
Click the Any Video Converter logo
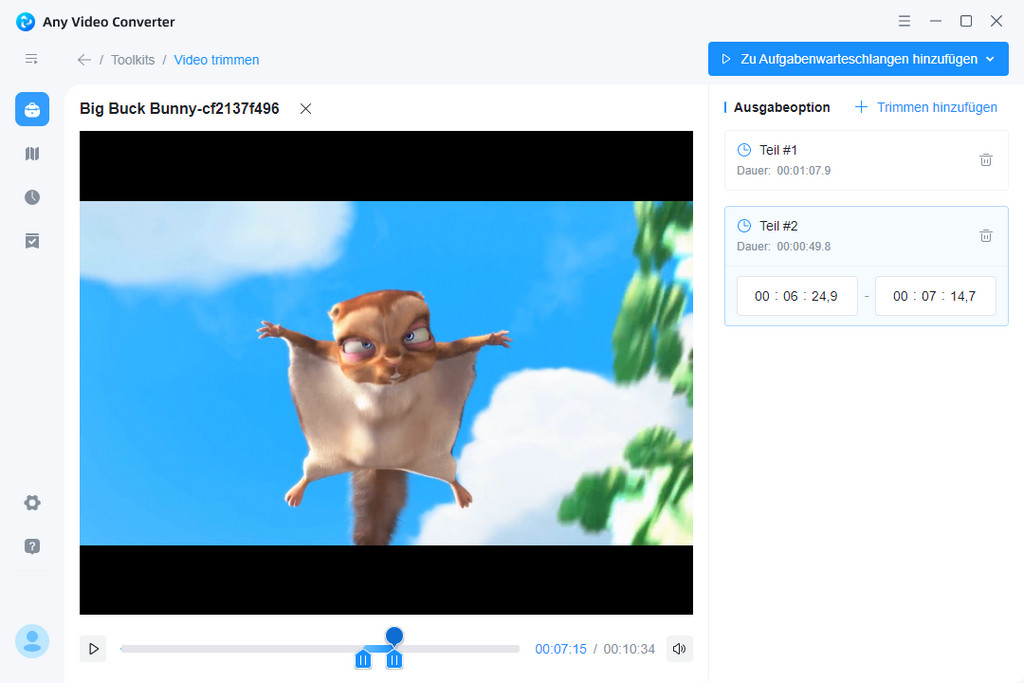click(25, 22)
